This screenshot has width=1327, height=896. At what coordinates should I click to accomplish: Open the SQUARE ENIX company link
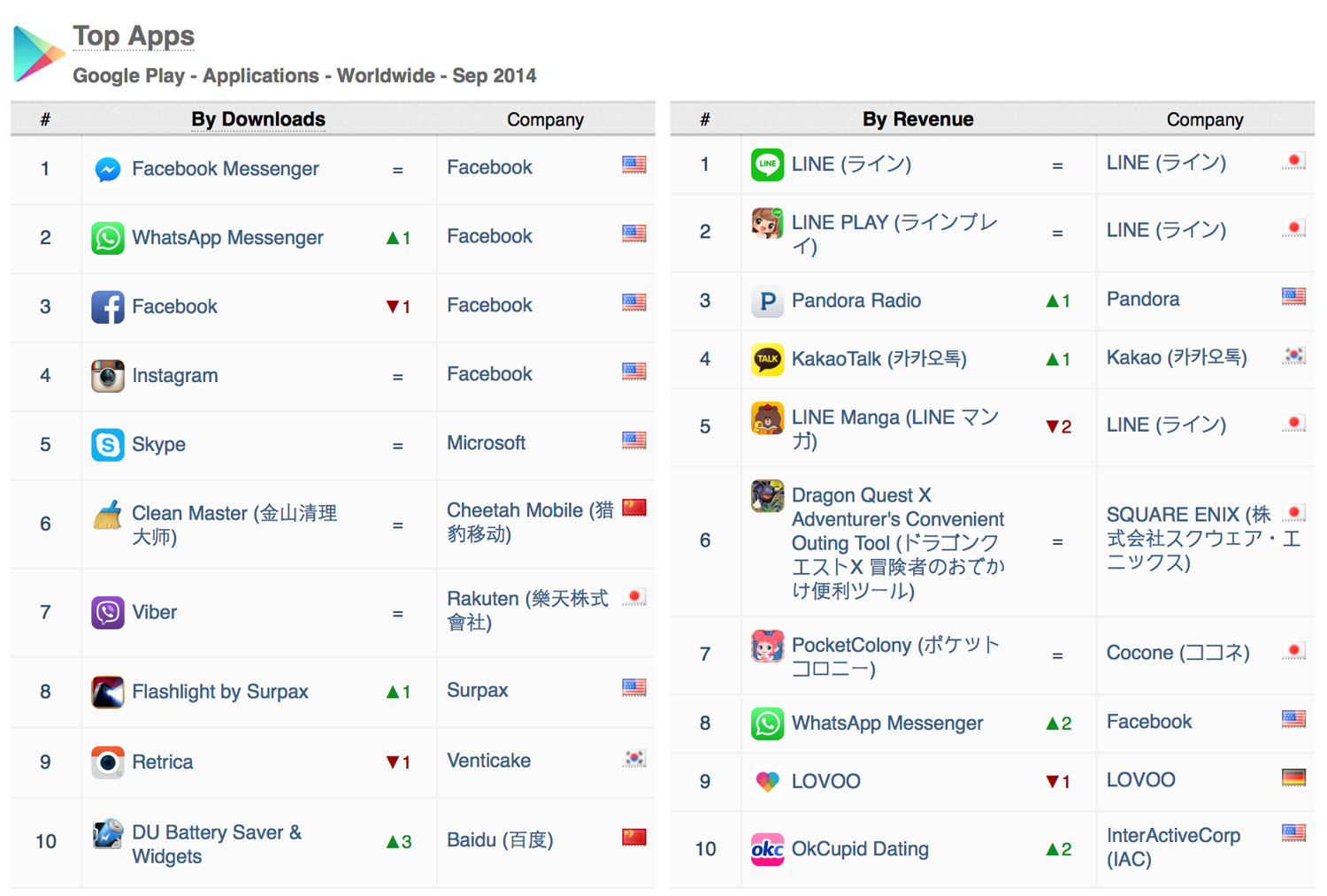(1203, 539)
